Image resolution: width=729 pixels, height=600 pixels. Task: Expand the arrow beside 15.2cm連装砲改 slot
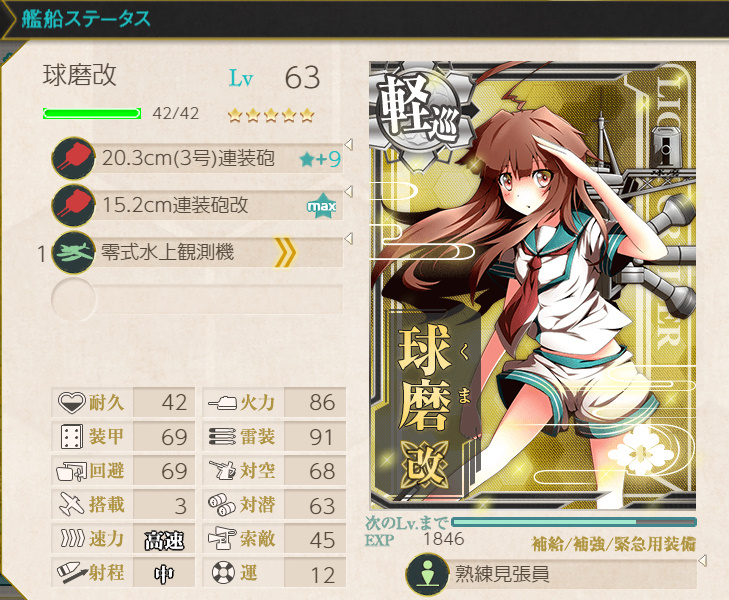(348, 191)
